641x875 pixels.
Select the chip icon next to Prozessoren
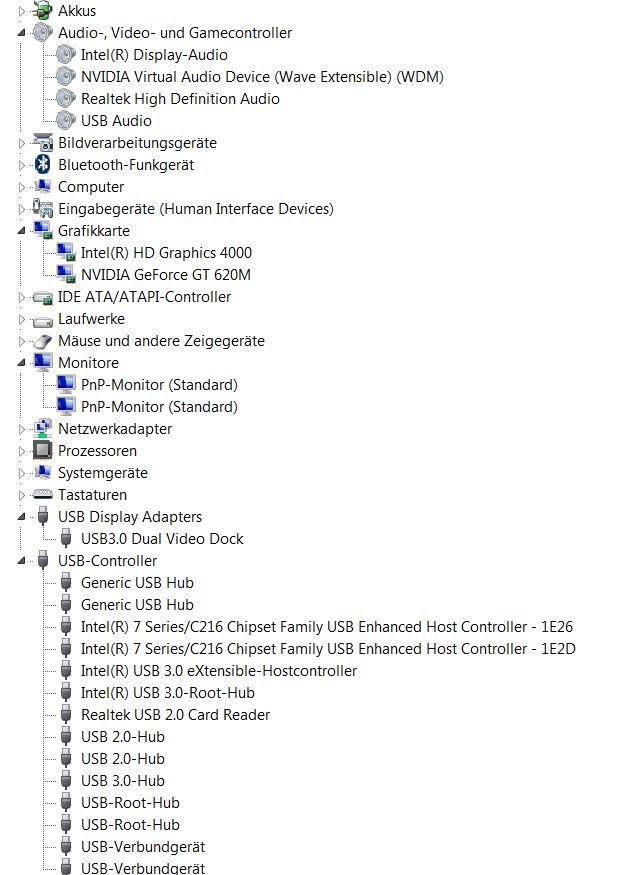(x=42, y=450)
